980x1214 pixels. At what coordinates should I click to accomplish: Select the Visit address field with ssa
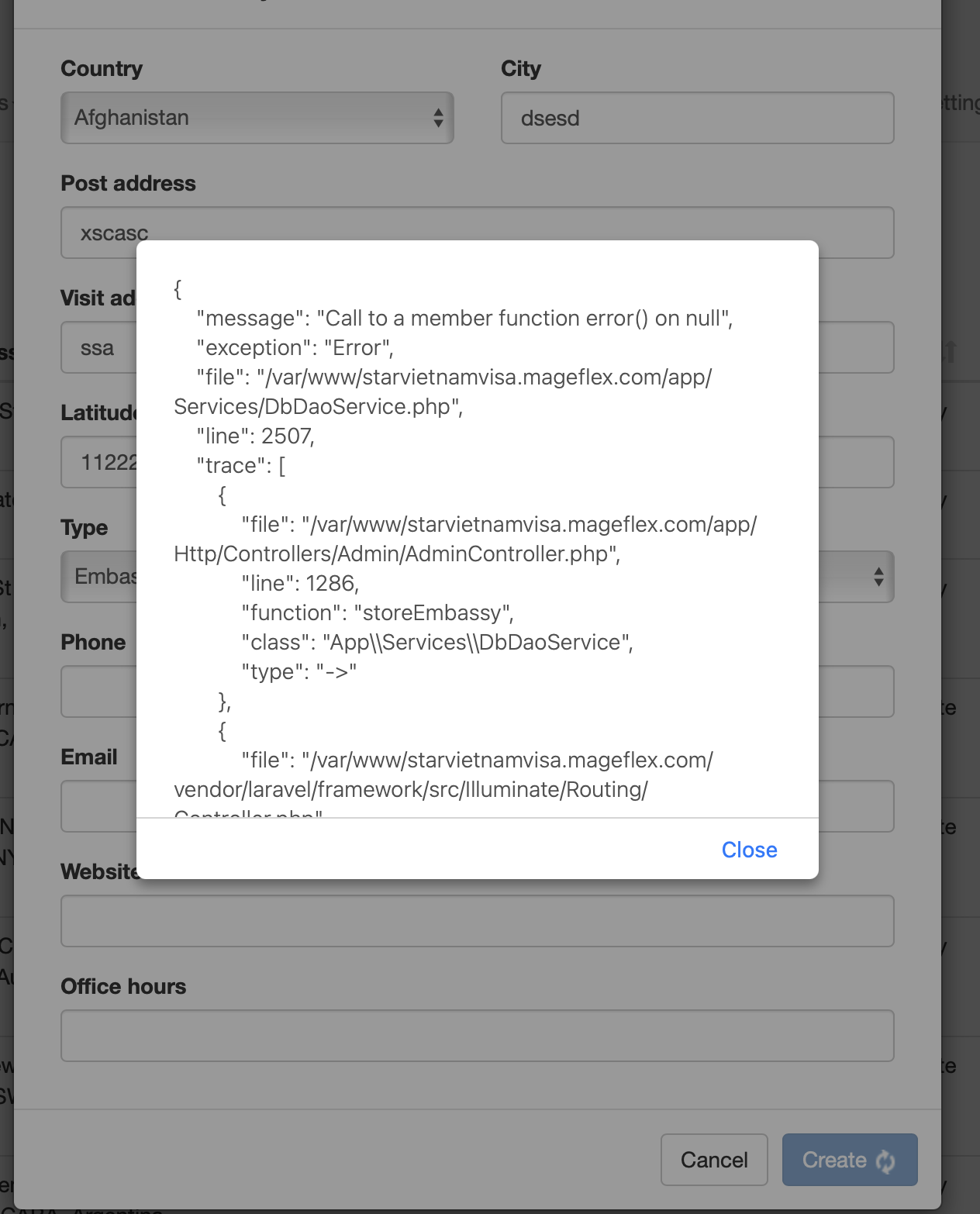(x=98, y=348)
